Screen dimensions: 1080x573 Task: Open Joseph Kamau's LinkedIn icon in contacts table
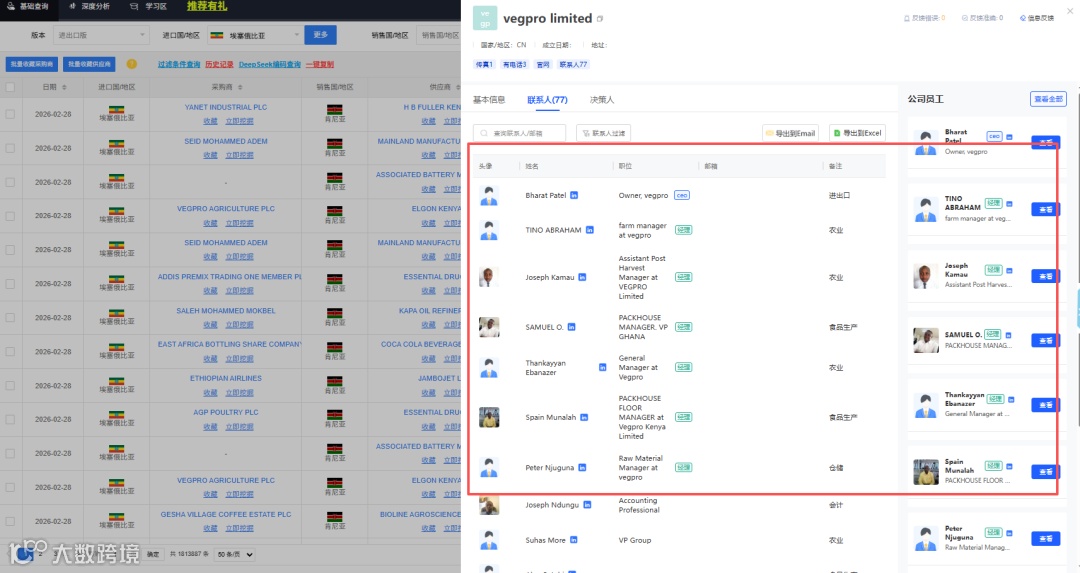point(582,278)
